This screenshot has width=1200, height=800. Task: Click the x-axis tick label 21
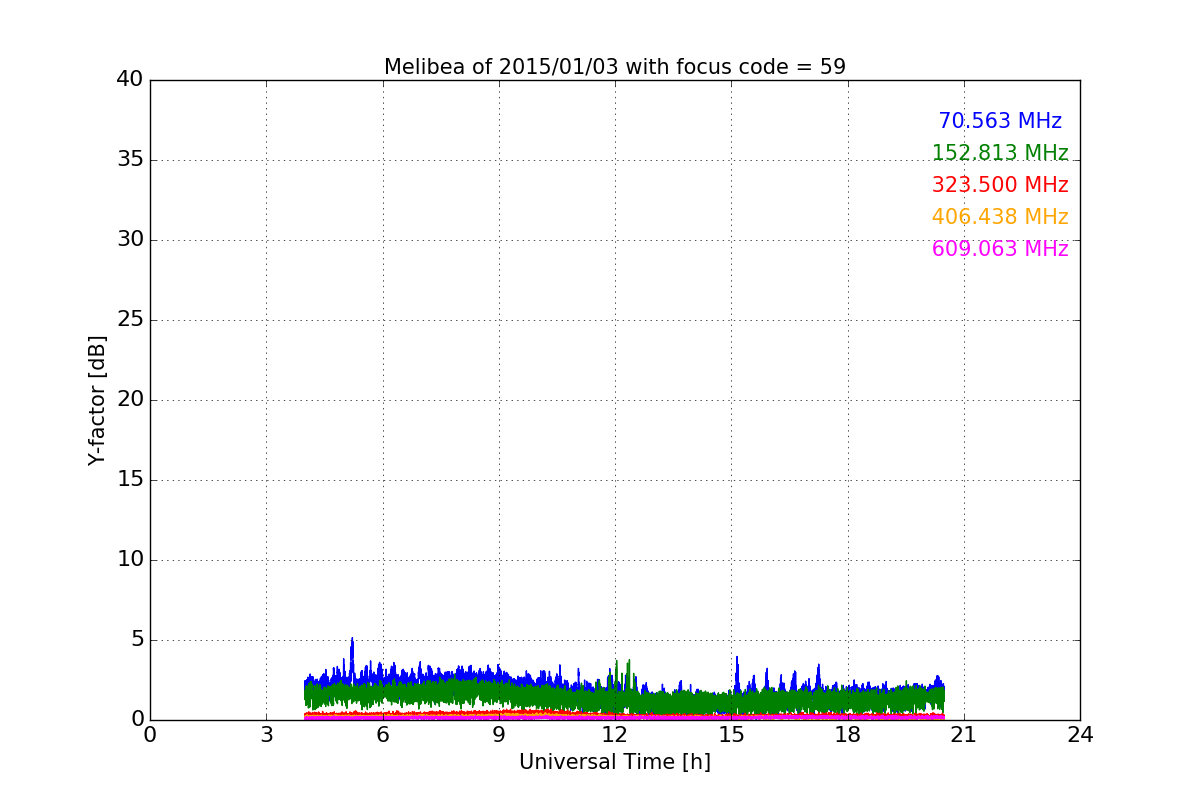coord(964,735)
